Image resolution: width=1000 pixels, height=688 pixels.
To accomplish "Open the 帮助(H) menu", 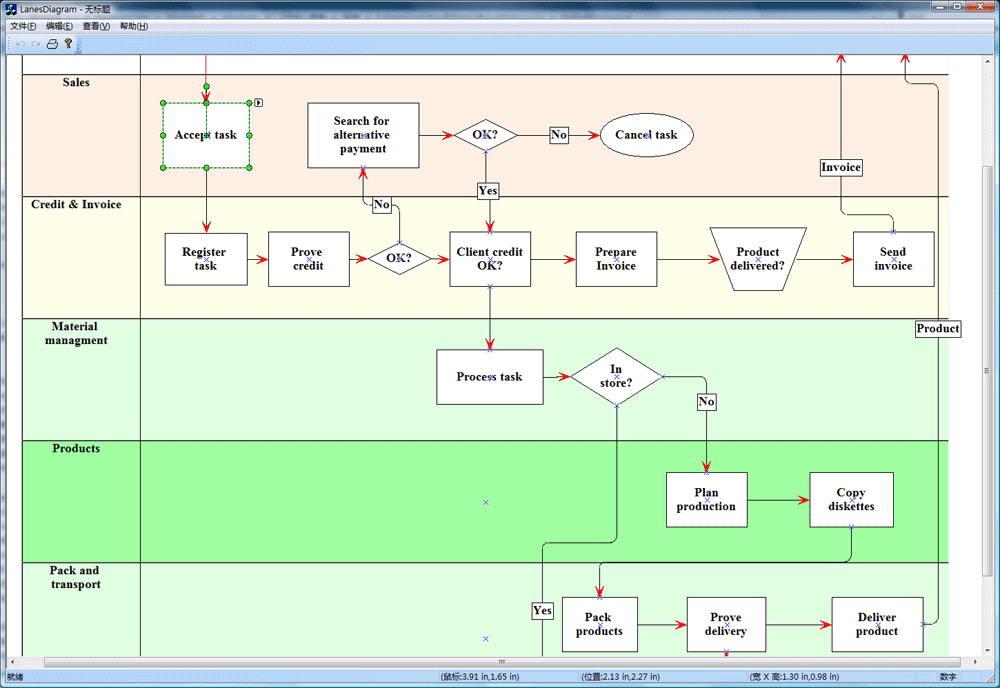I will (133, 26).
